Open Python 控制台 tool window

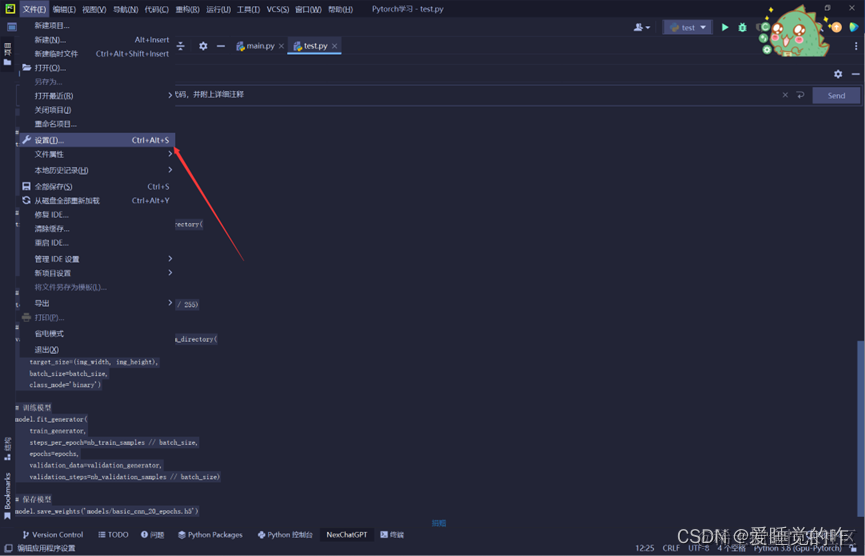click(x=285, y=534)
